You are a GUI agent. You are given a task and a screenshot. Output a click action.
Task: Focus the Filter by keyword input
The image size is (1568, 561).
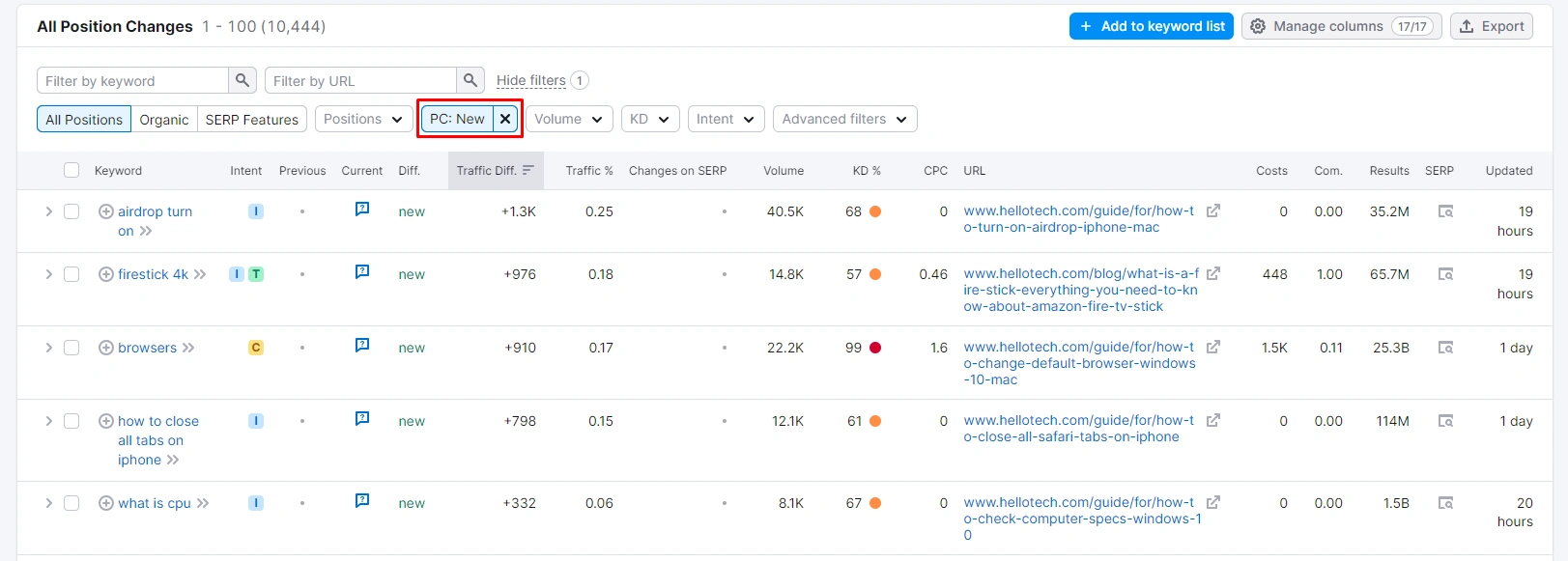(132, 80)
